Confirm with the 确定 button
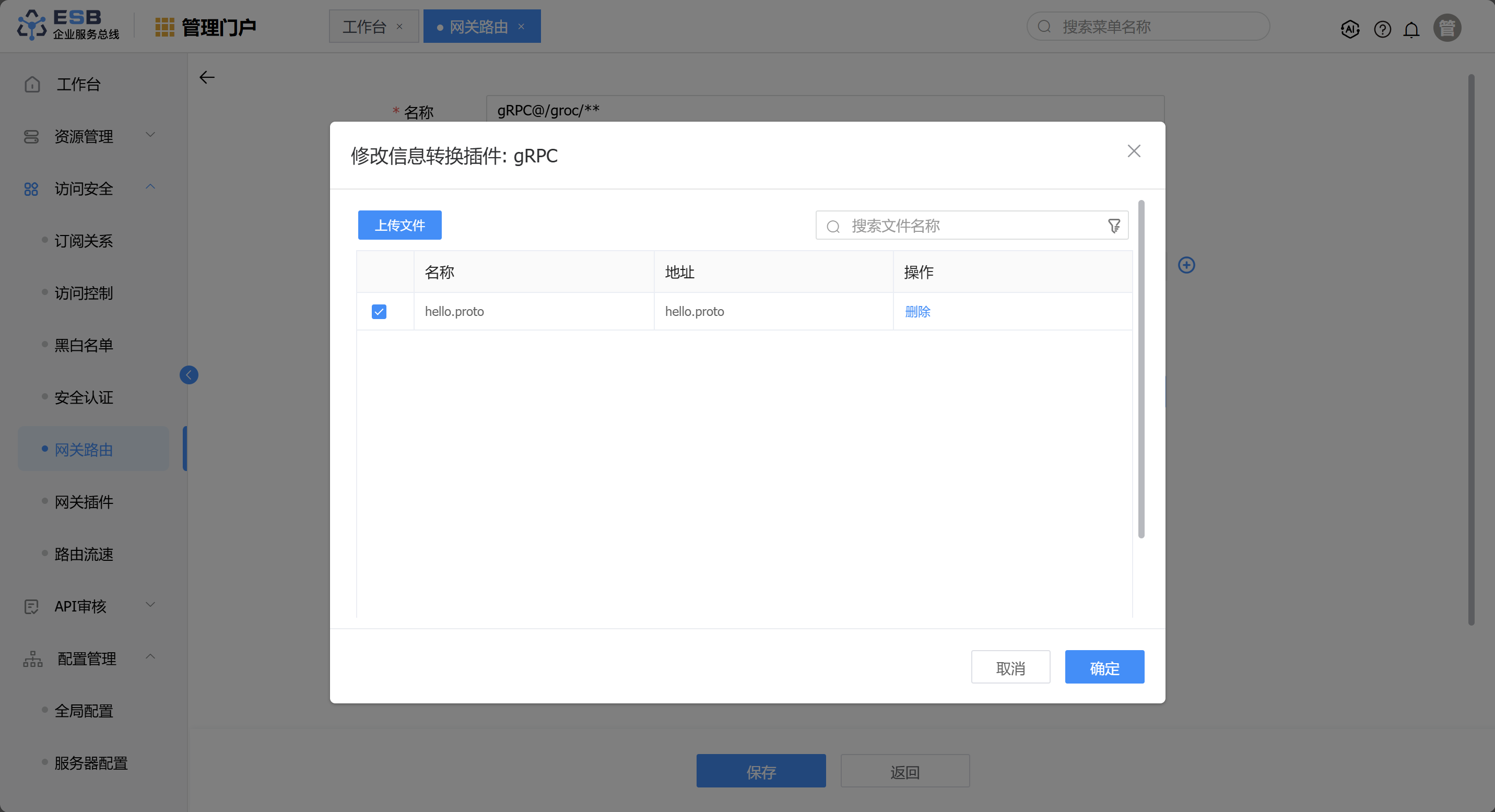The image size is (1495, 812). [1104, 667]
